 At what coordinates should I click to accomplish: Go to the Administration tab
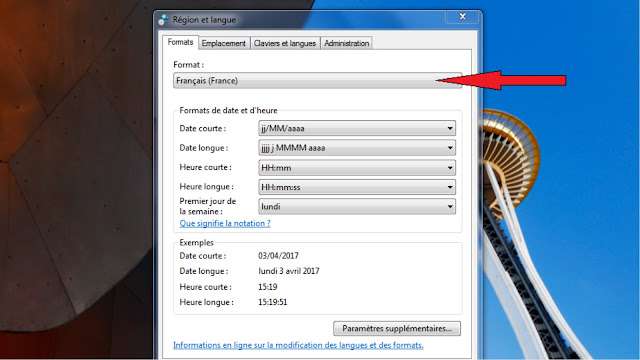347,43
